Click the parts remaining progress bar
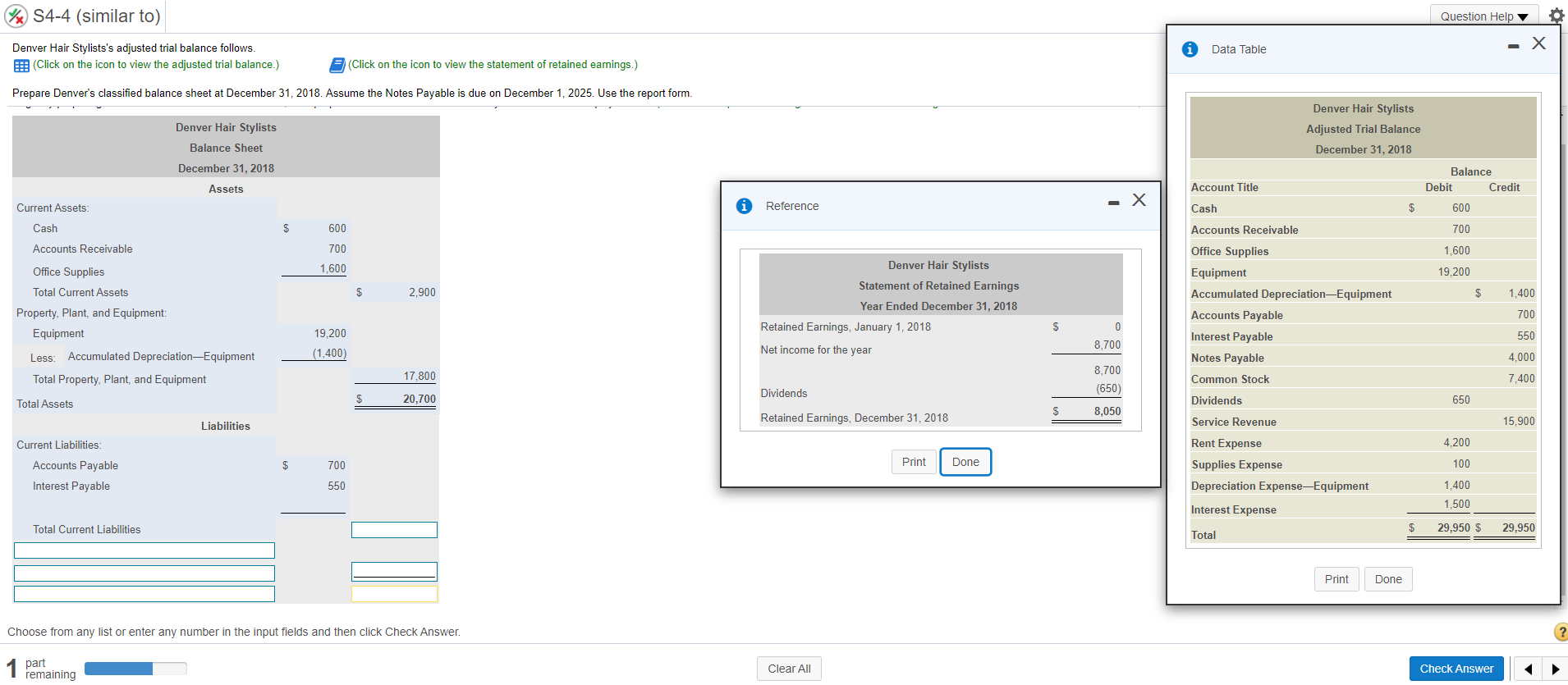Image resolution: width=1568 pixels, height=685 pixels. tap(135, 669)
